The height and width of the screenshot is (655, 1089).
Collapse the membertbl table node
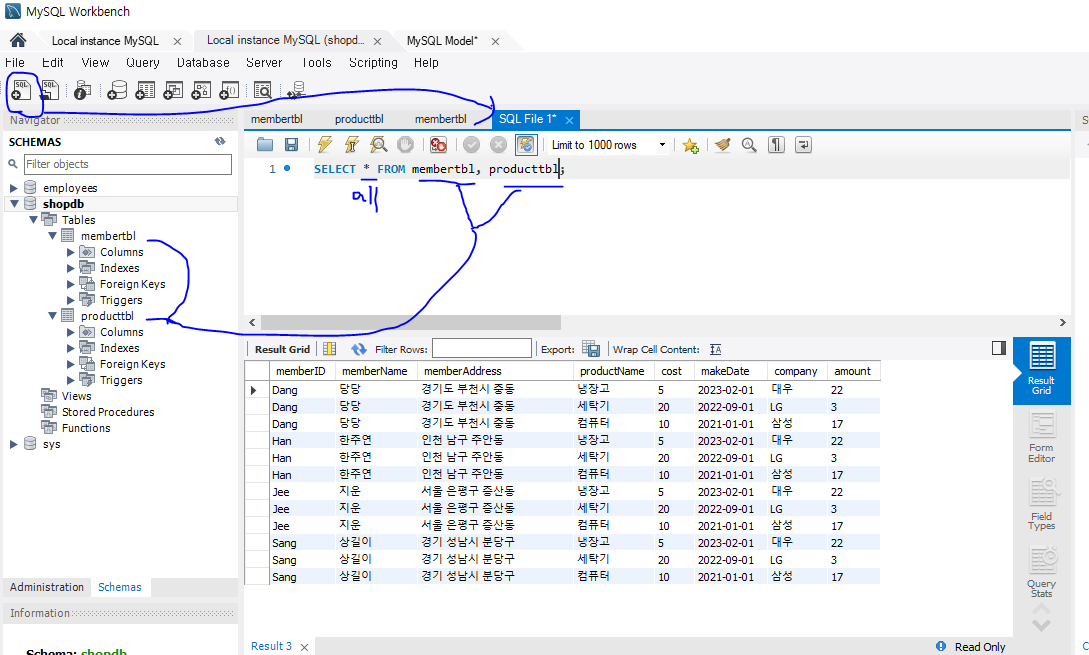pos(52,235)
